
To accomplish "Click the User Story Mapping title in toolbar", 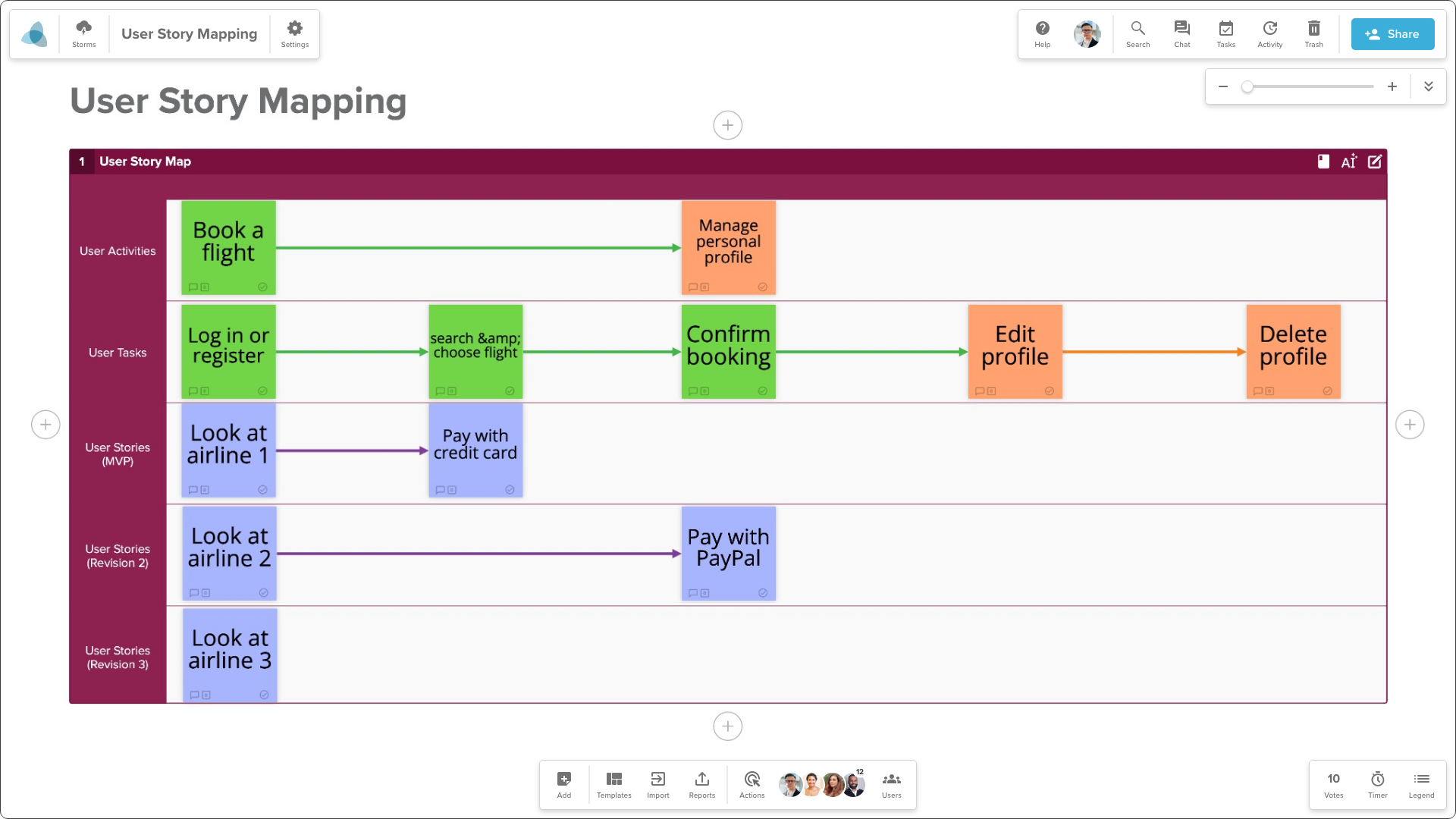I will [190, 34].
